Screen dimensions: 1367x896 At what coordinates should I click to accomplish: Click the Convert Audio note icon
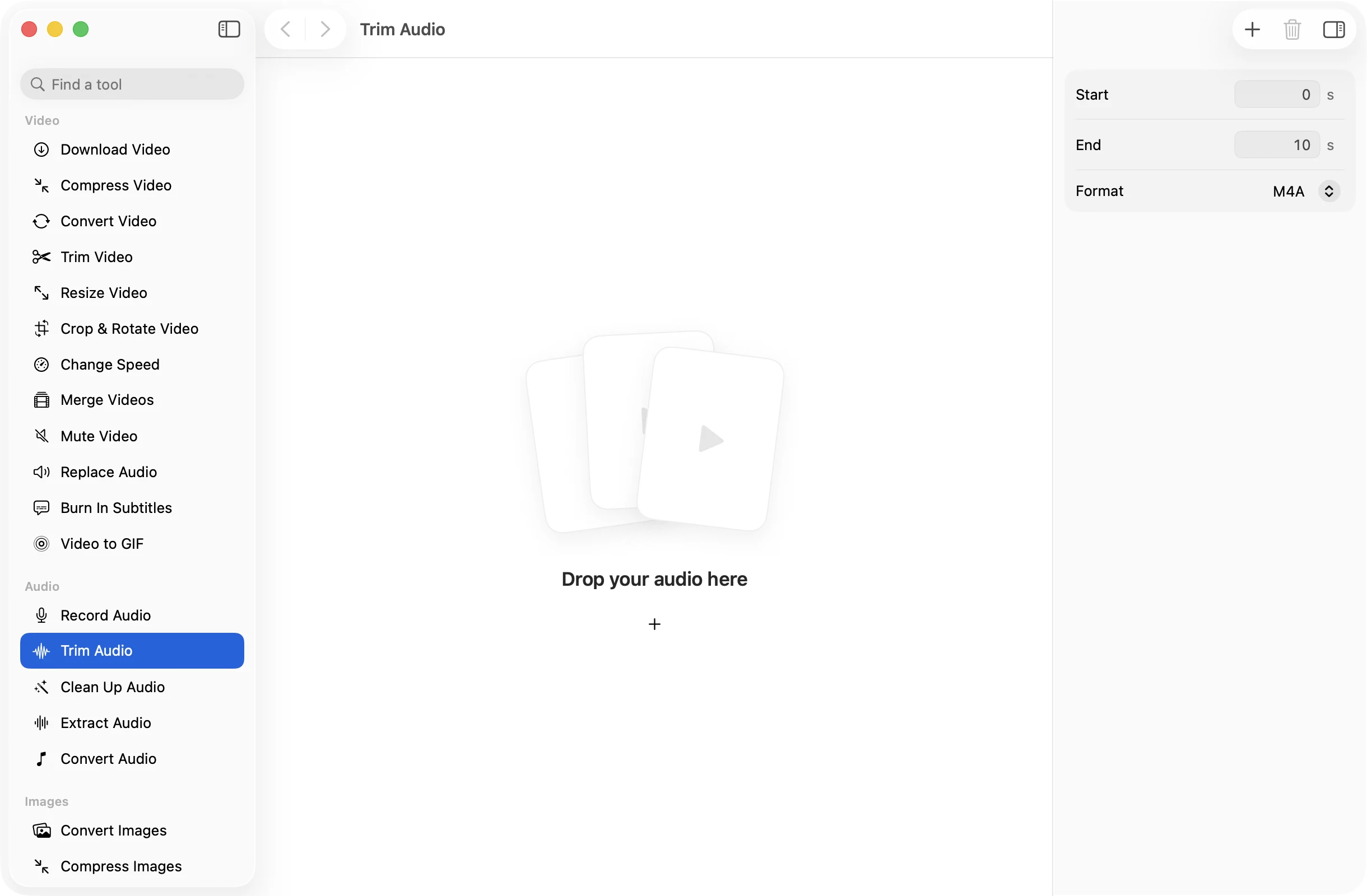tap(41, 759)
